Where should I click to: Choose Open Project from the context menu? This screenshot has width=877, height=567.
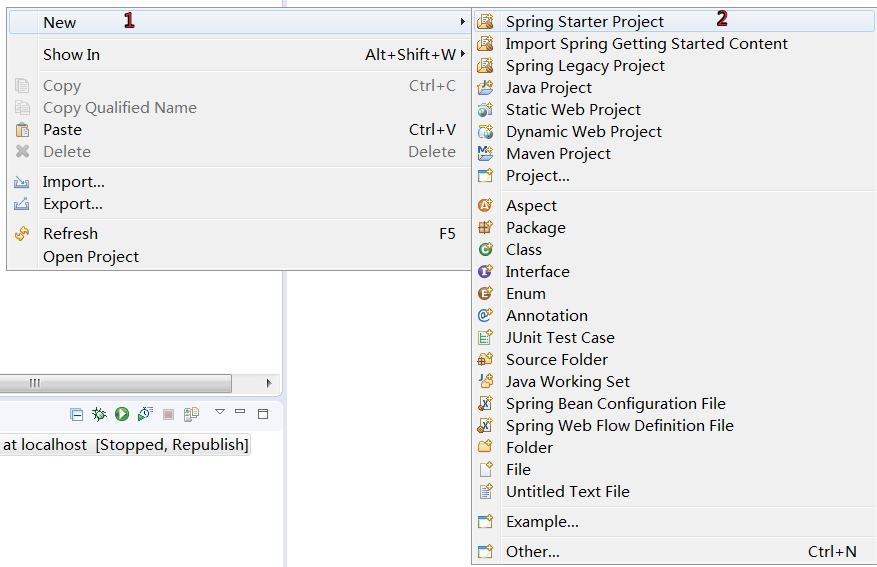coord(240,256)
